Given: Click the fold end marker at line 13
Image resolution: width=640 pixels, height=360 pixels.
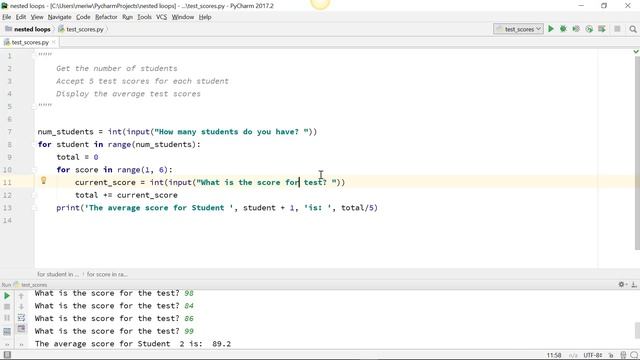Looking at the screenshot, I should pos(34,208).
